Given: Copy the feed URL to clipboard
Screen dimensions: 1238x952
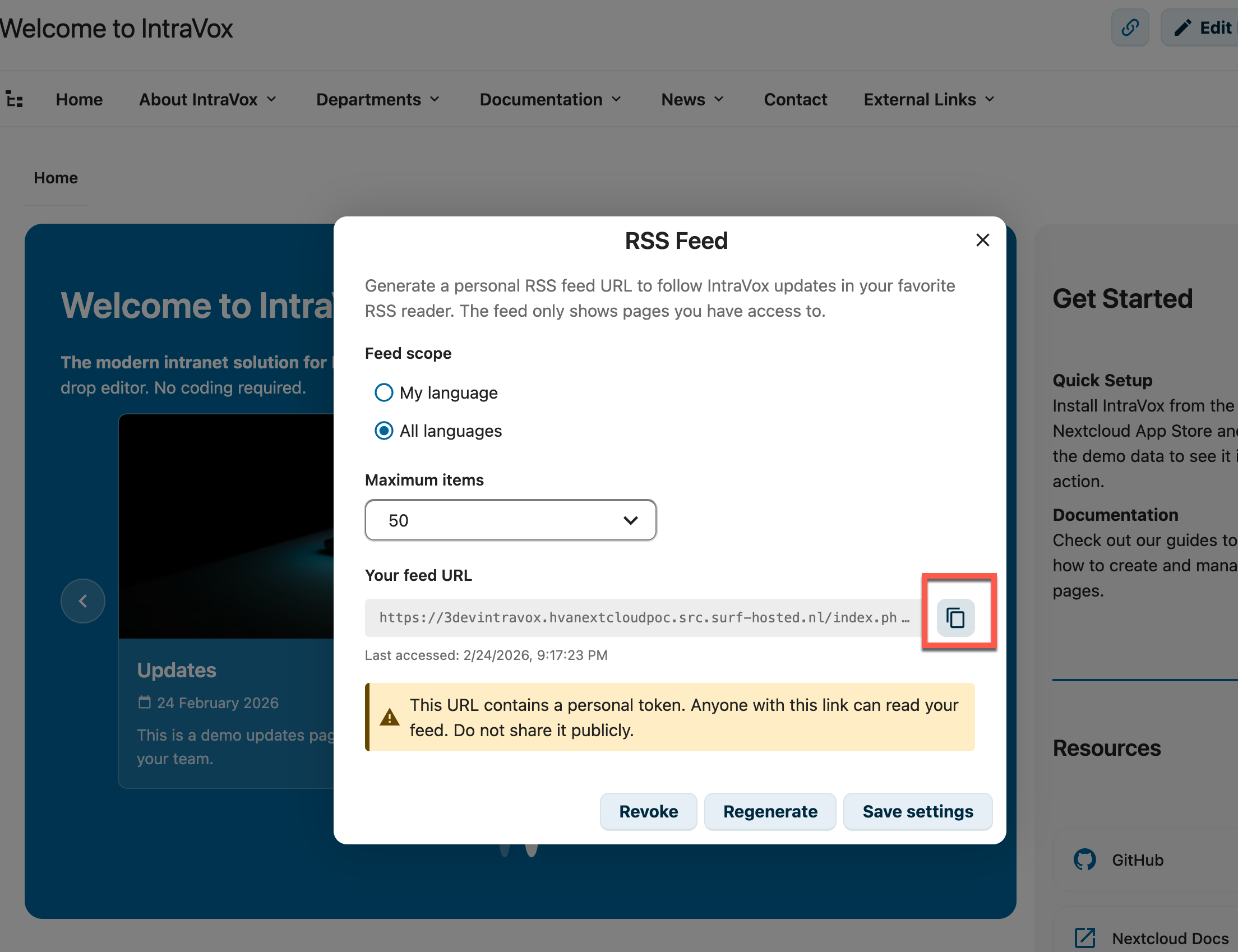Looking at the screenshot, I should (955, 618).
